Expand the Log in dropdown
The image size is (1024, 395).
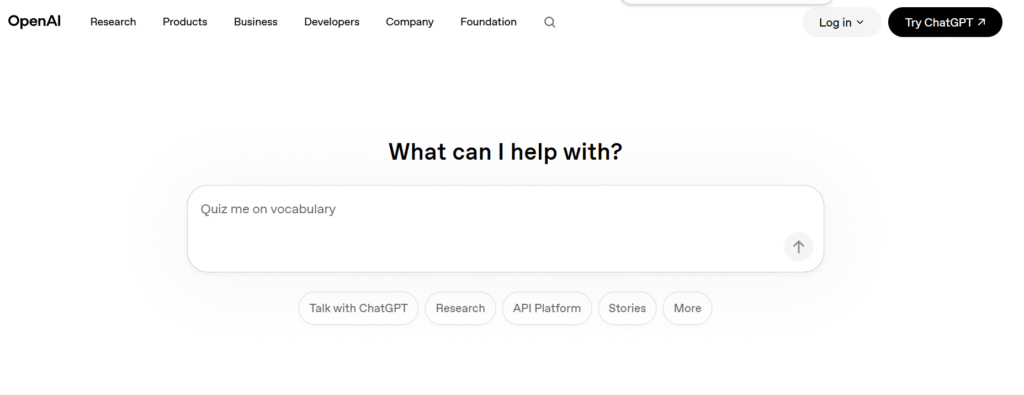(842, 22)
